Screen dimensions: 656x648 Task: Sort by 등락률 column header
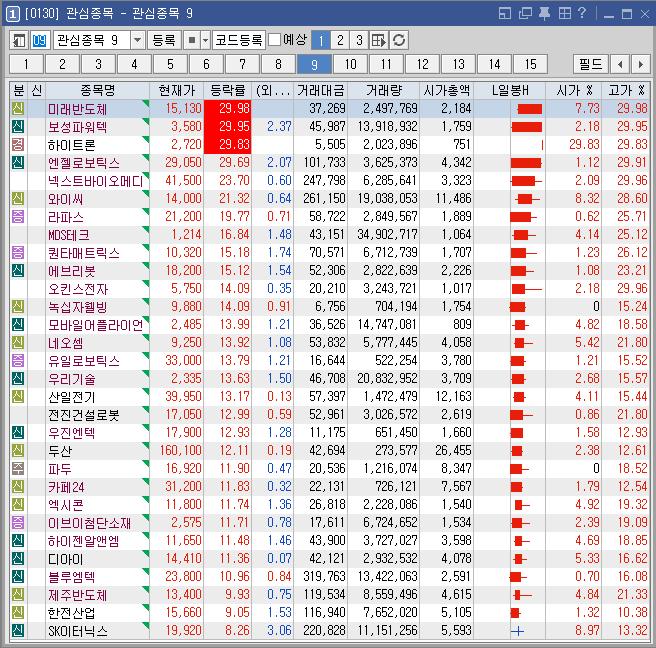(228, 90)
